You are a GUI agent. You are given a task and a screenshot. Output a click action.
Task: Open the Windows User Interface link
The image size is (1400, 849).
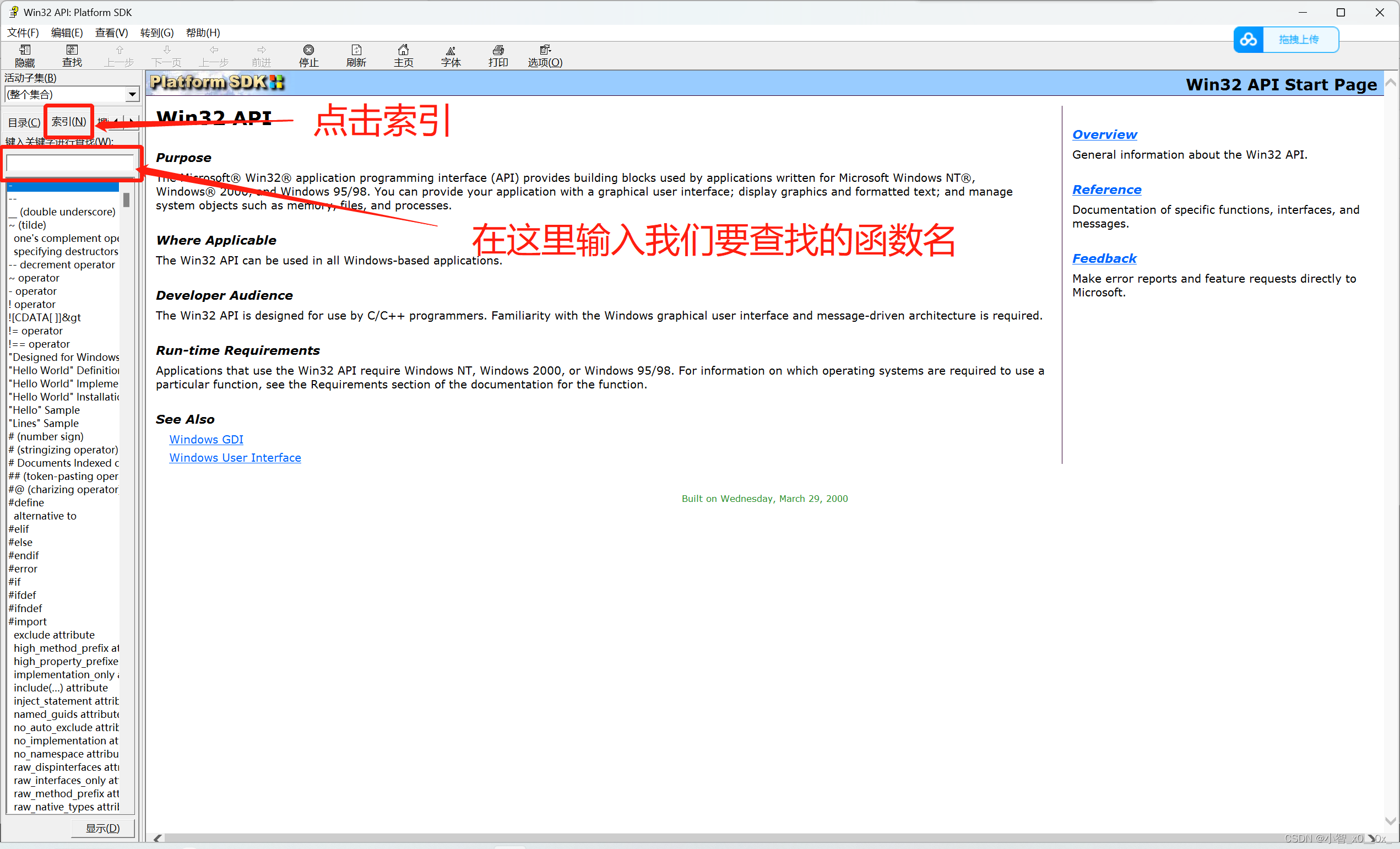[235, 457]
